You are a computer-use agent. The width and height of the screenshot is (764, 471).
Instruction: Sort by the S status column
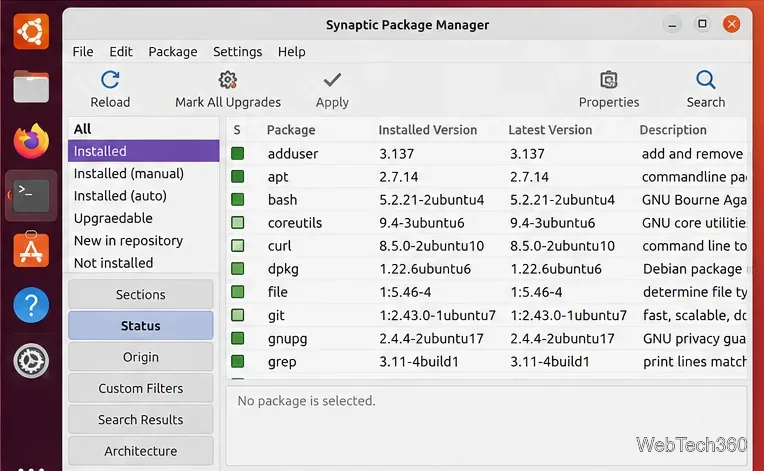237,130
